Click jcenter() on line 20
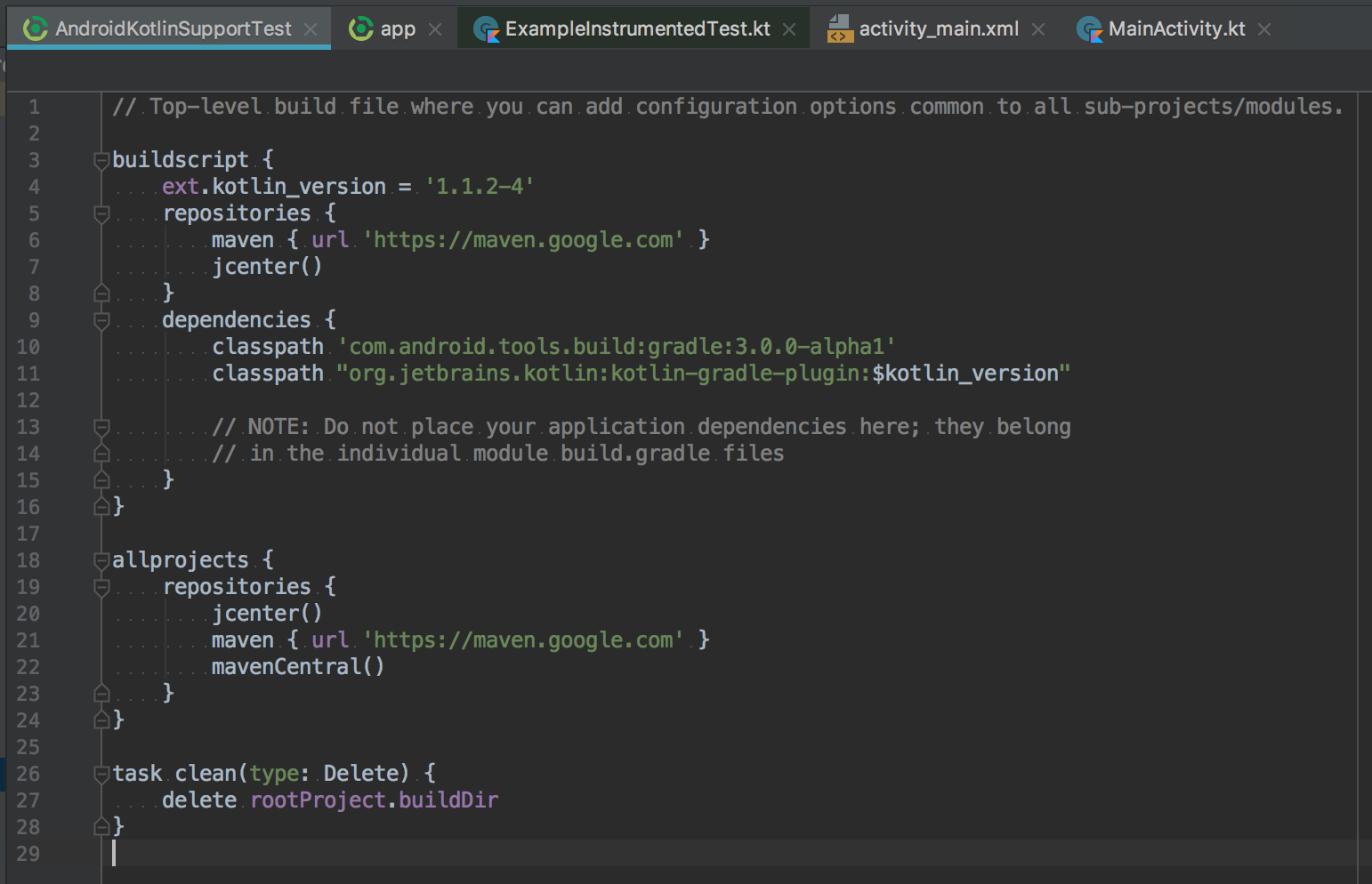Screen dimensions: 1372x884 (x=267, y=613)
